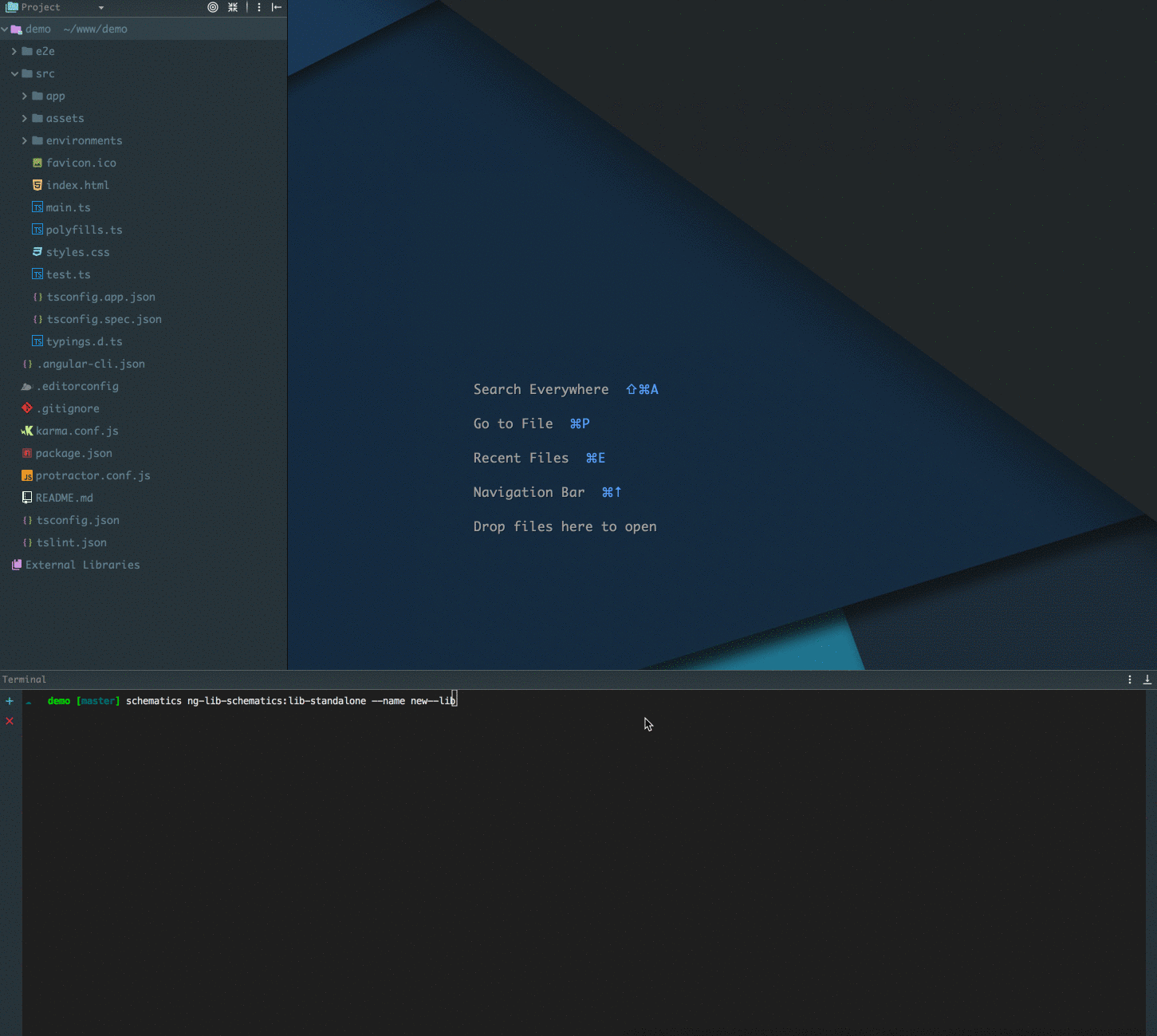Click the demo project folder icon
This screenshot has height=1036, width=1157.
[x=17, y=29]
